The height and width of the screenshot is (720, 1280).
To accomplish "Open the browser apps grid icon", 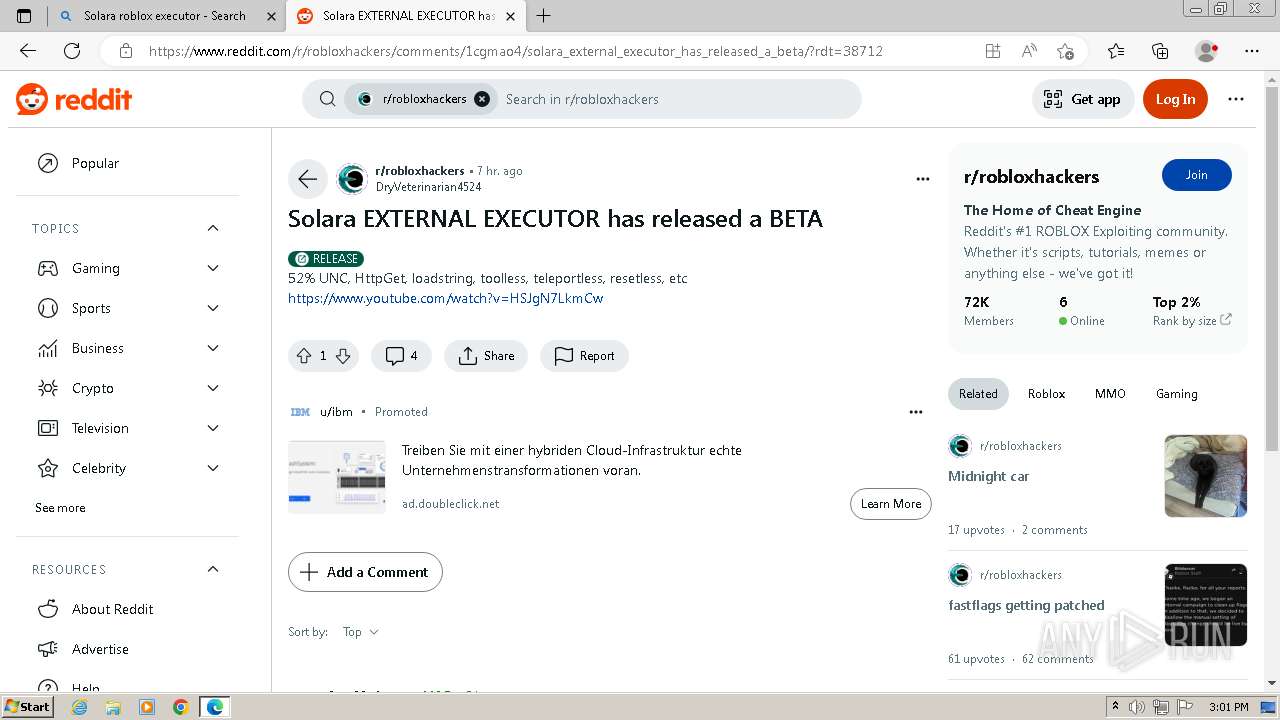I will pos(992,51).
